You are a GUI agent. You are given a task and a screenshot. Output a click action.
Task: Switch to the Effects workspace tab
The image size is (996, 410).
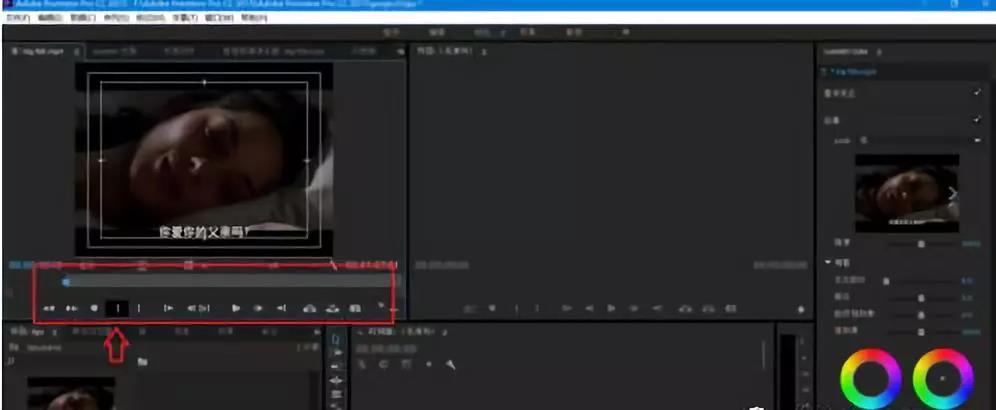[527, 32]
